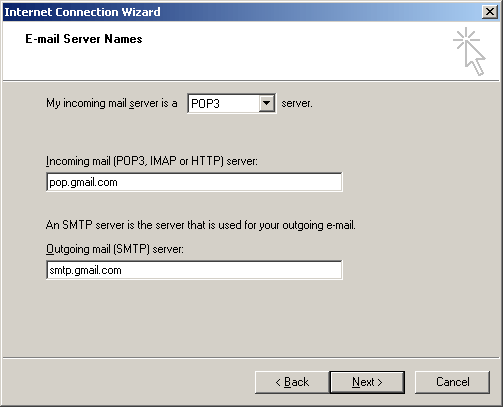Click the 'Incoming mail (POP3, IMAP or HTTP) server' label

(x=152, y=161)
